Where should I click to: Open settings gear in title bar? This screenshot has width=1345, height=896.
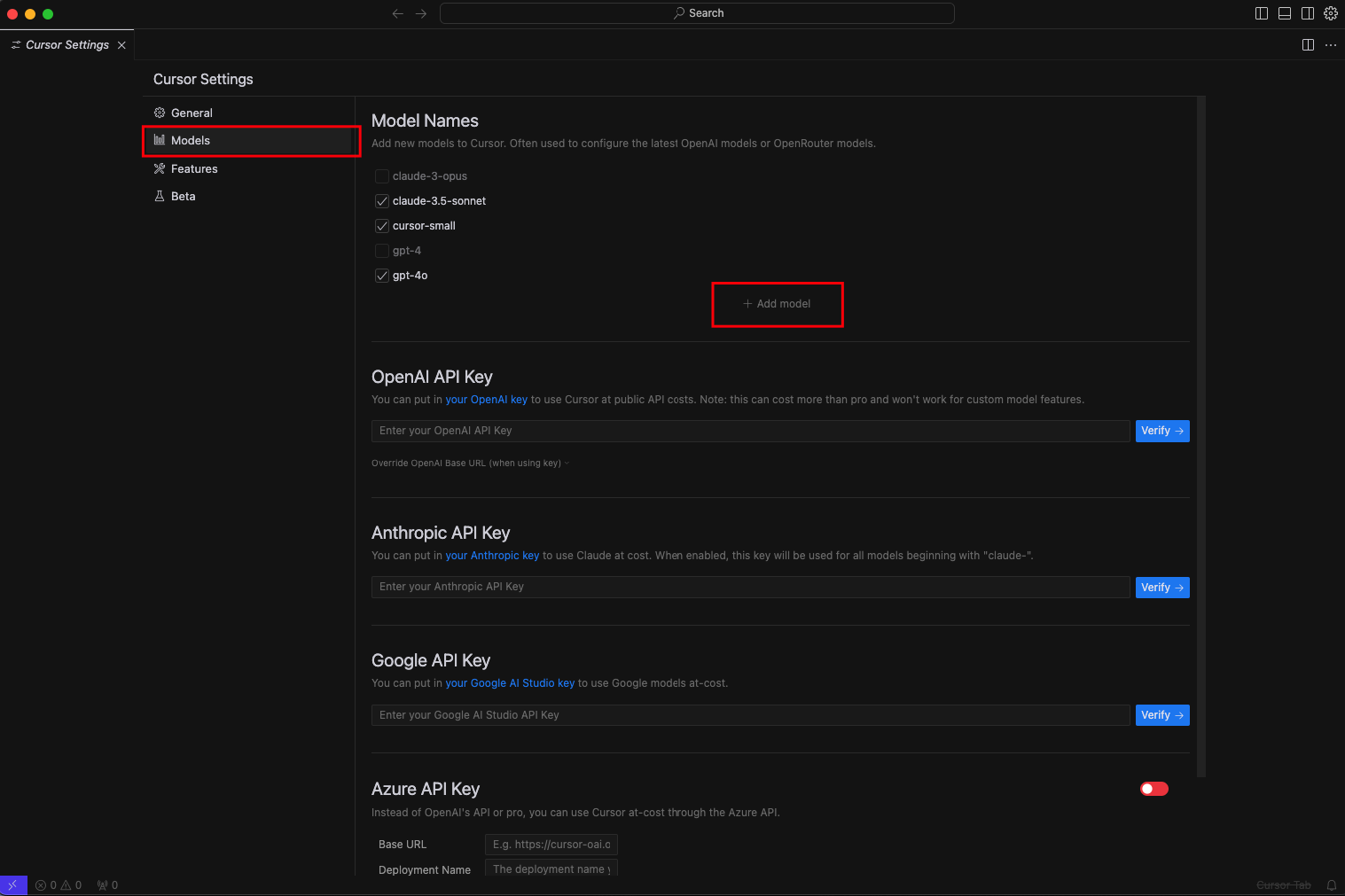1331,13
